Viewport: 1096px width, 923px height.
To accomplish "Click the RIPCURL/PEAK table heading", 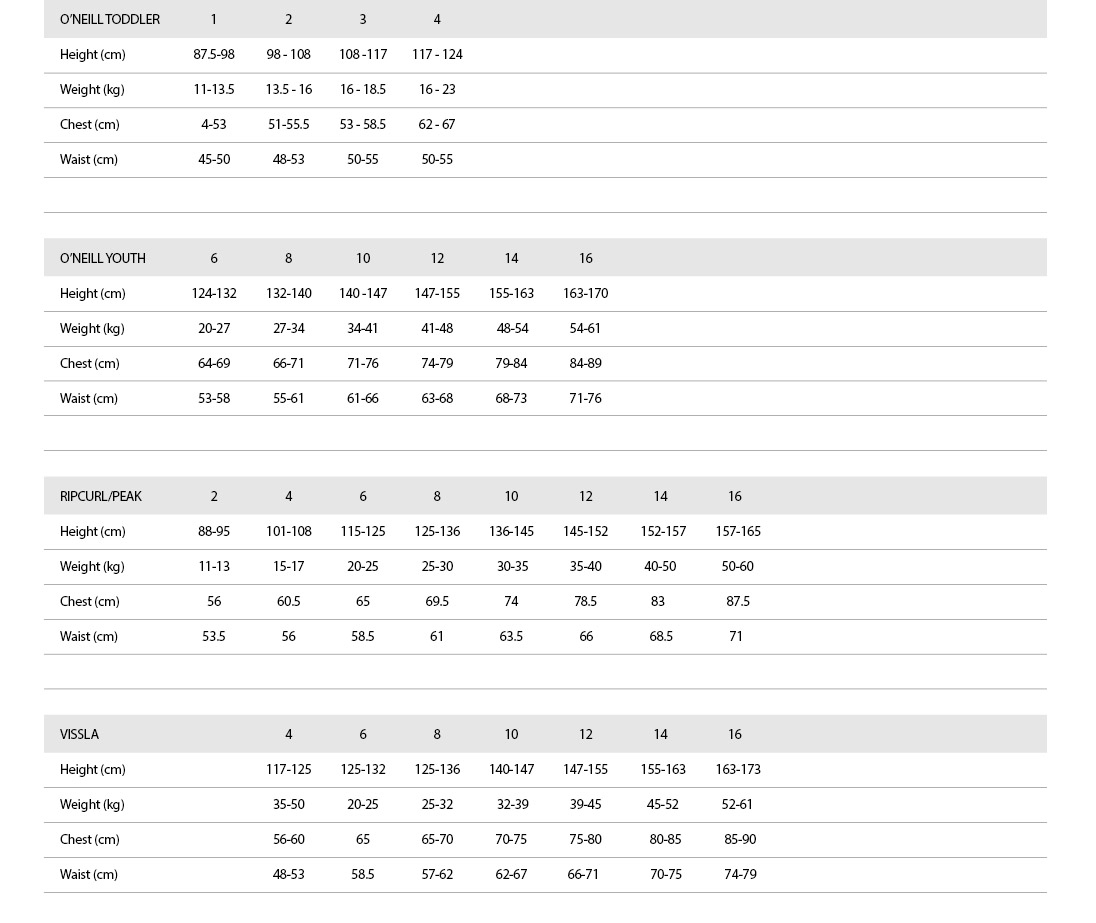I will [x=101, y=496].
